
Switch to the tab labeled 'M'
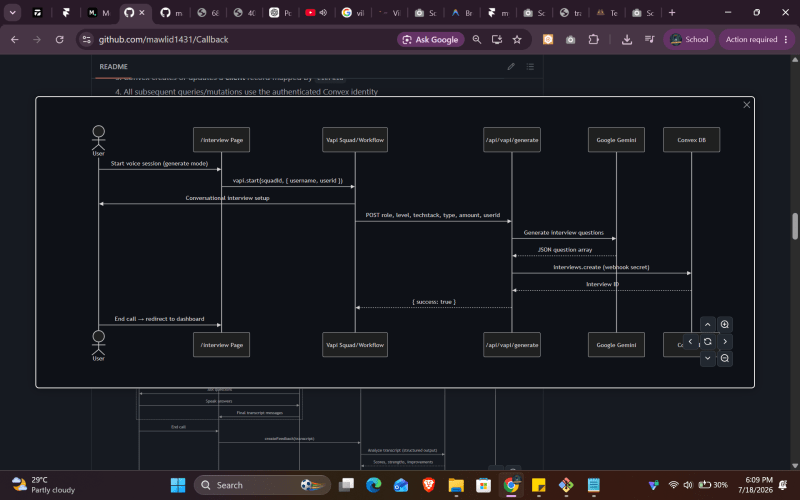98,13
